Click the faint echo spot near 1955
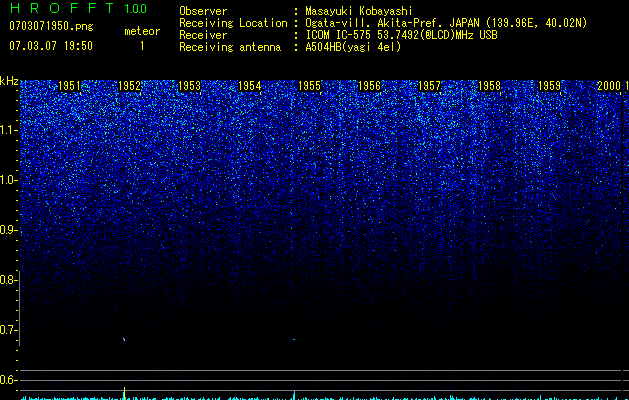This screenshot has height=400, width=629. (x=294, y=339)
